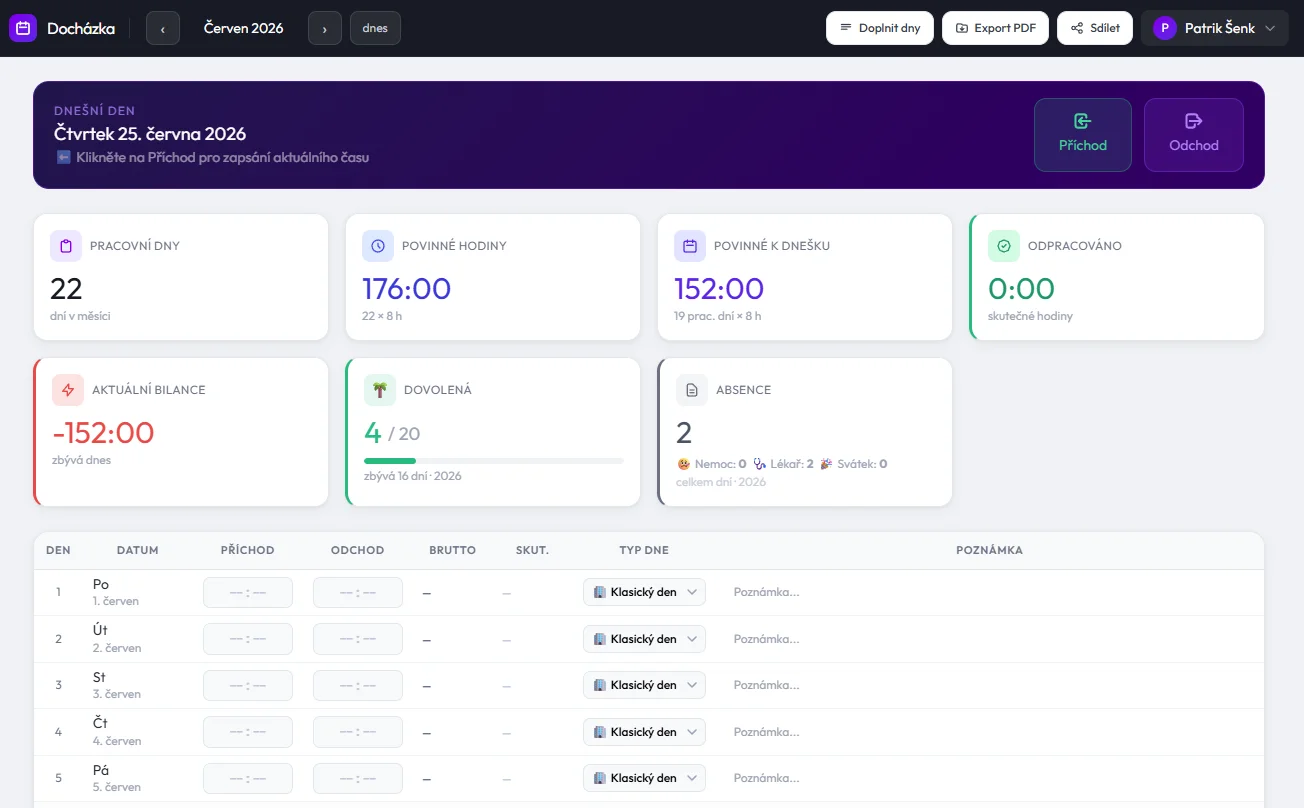This screenshot has height=808, width=1304.
Task: Export attendance with Export PDF button
Action: pos(995,28)
